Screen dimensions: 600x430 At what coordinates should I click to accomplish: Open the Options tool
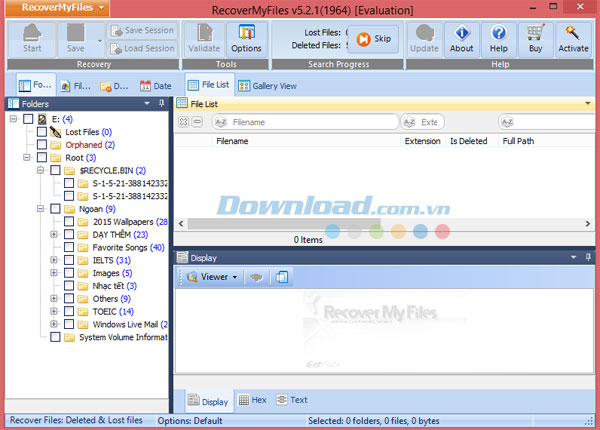246,39
